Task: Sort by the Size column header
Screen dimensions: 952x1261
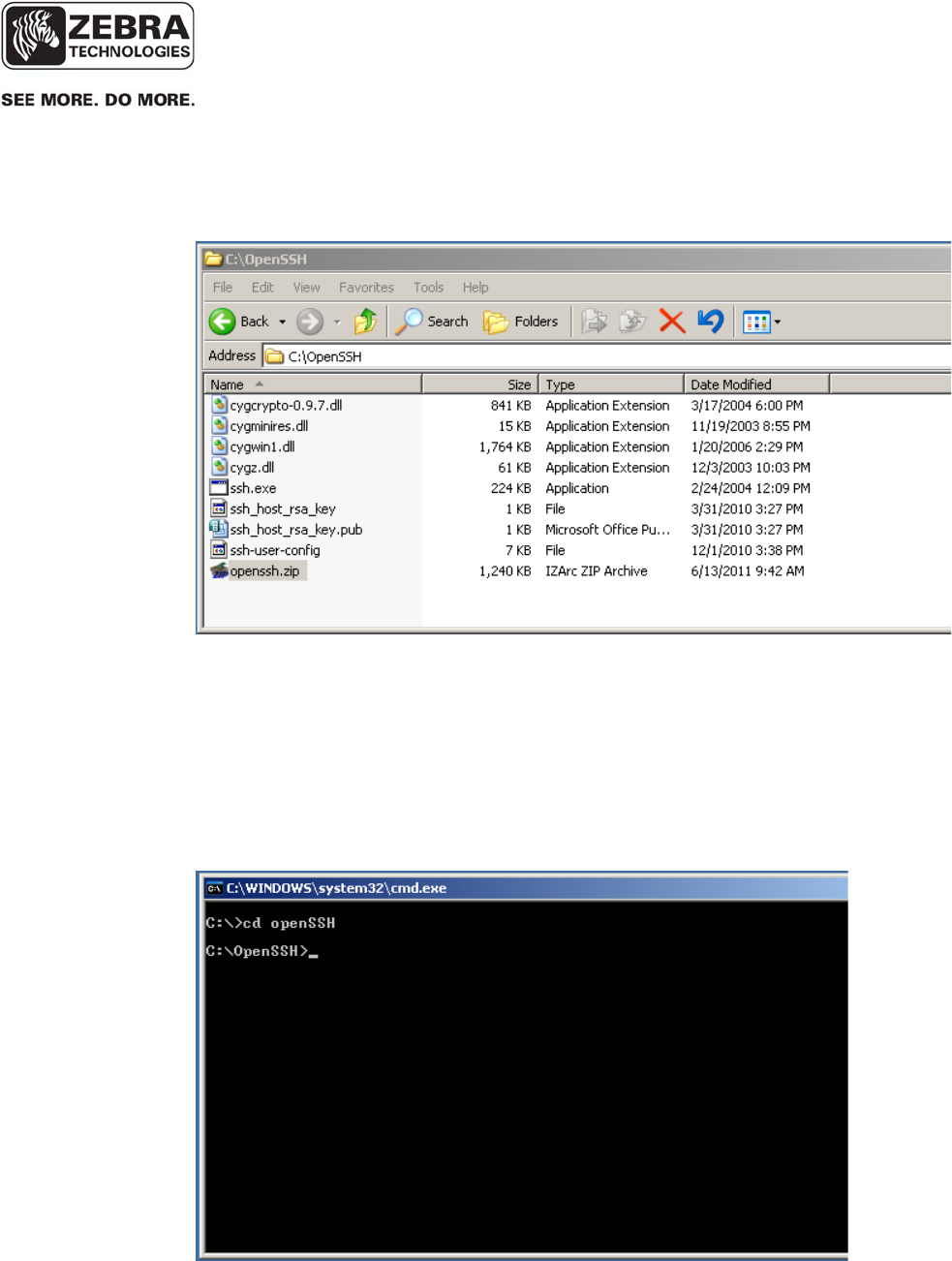Action: tap(480, 384)
